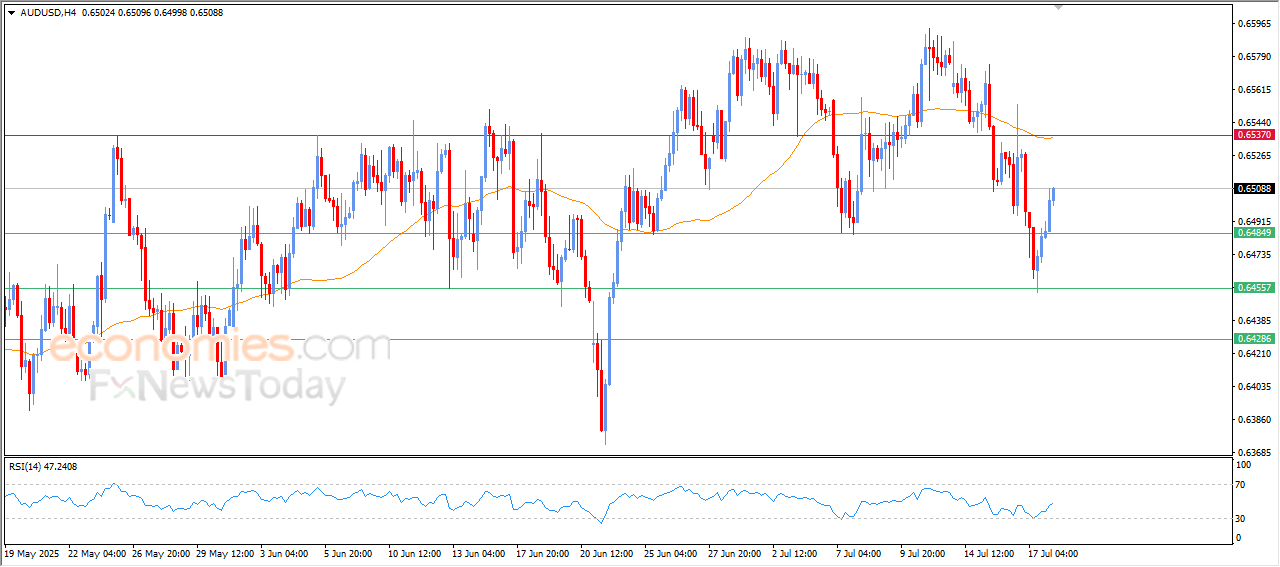Click the 0.64915 value on price axis
1280x567 pixels.
tap(1254, 221)
